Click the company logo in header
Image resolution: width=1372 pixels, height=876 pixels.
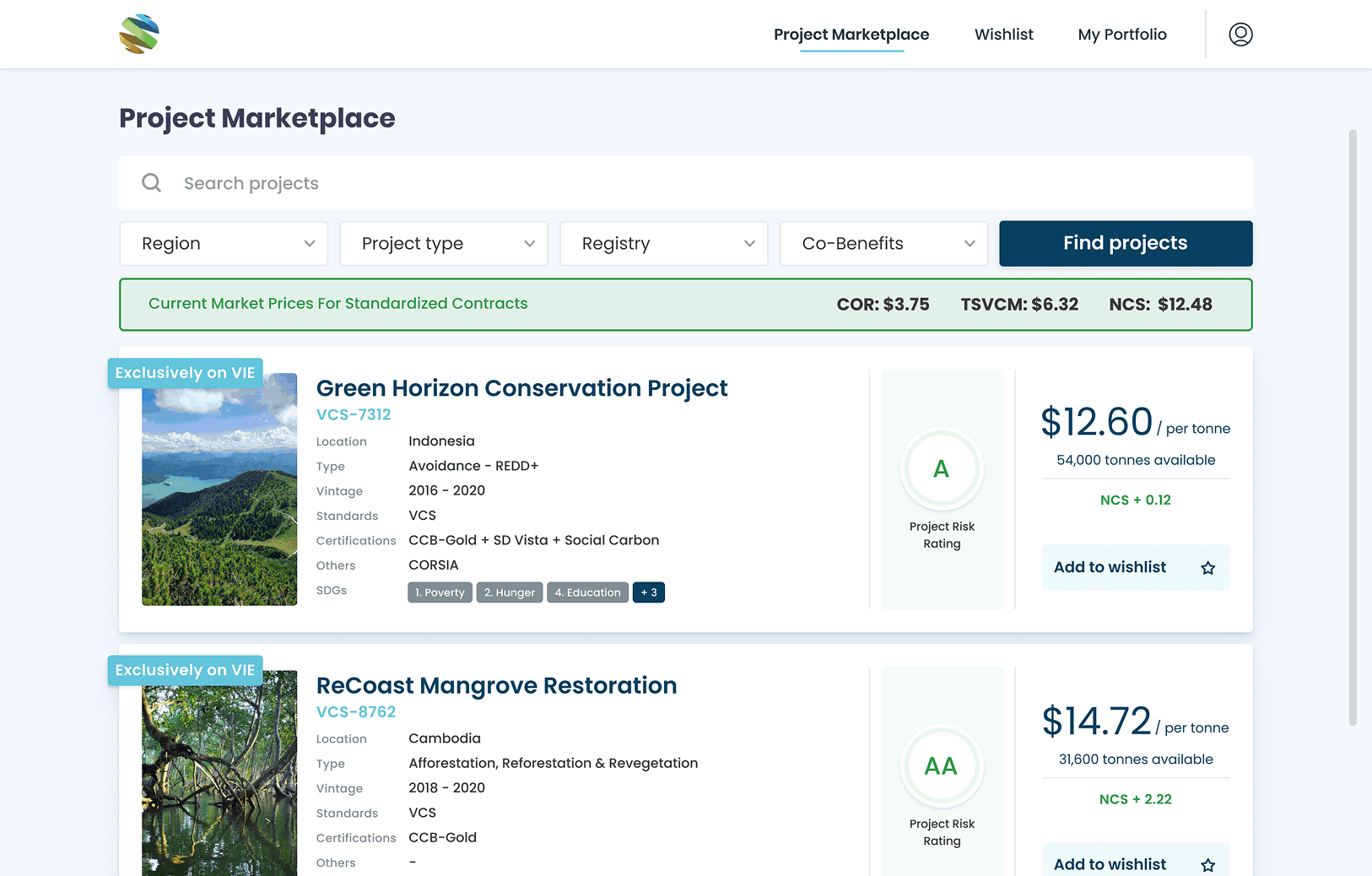139,34
